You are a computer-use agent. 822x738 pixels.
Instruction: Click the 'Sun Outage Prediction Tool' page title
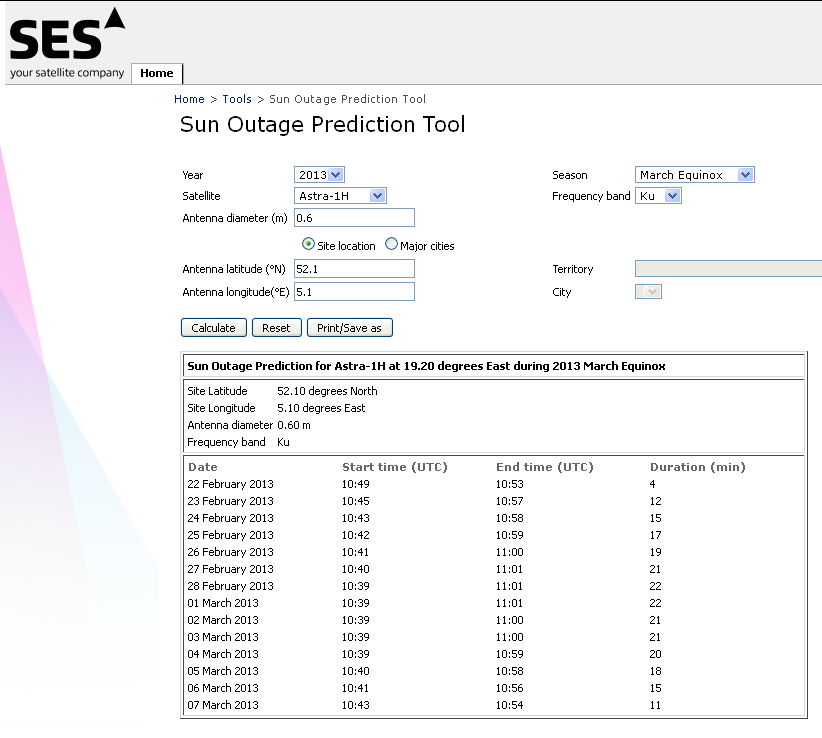322,125
